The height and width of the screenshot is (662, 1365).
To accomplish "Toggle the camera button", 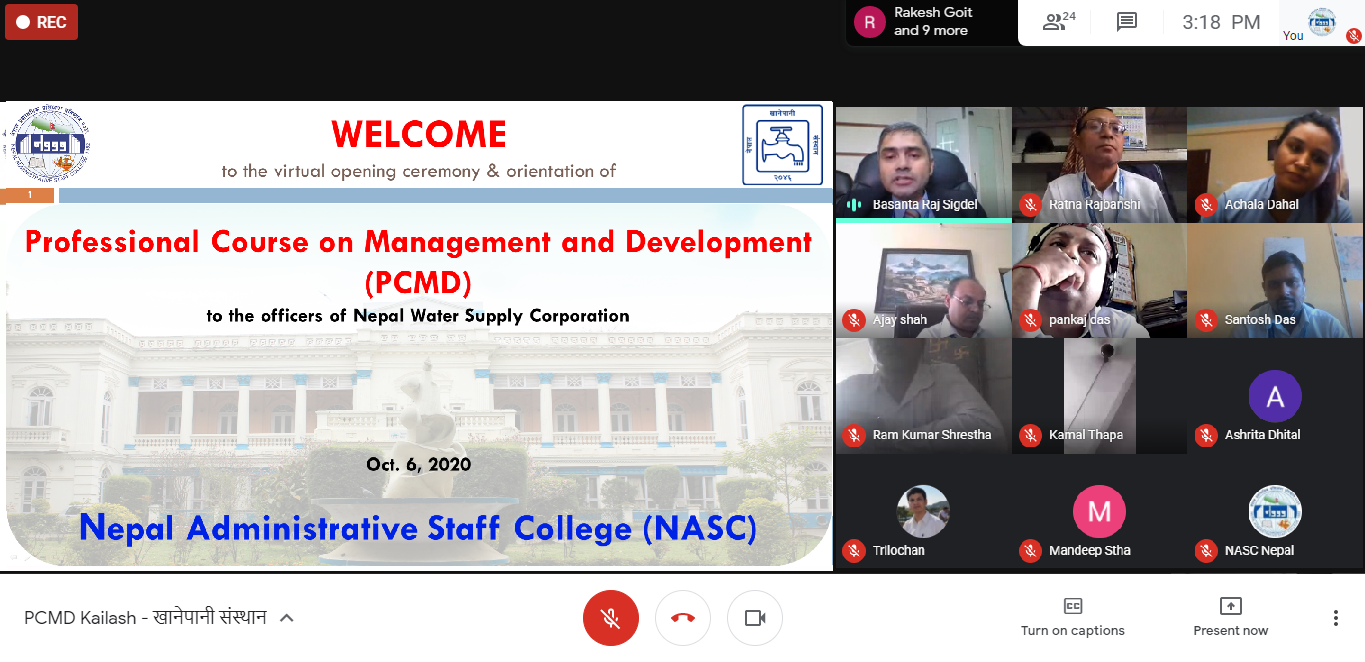I will (x=755, y=618).
